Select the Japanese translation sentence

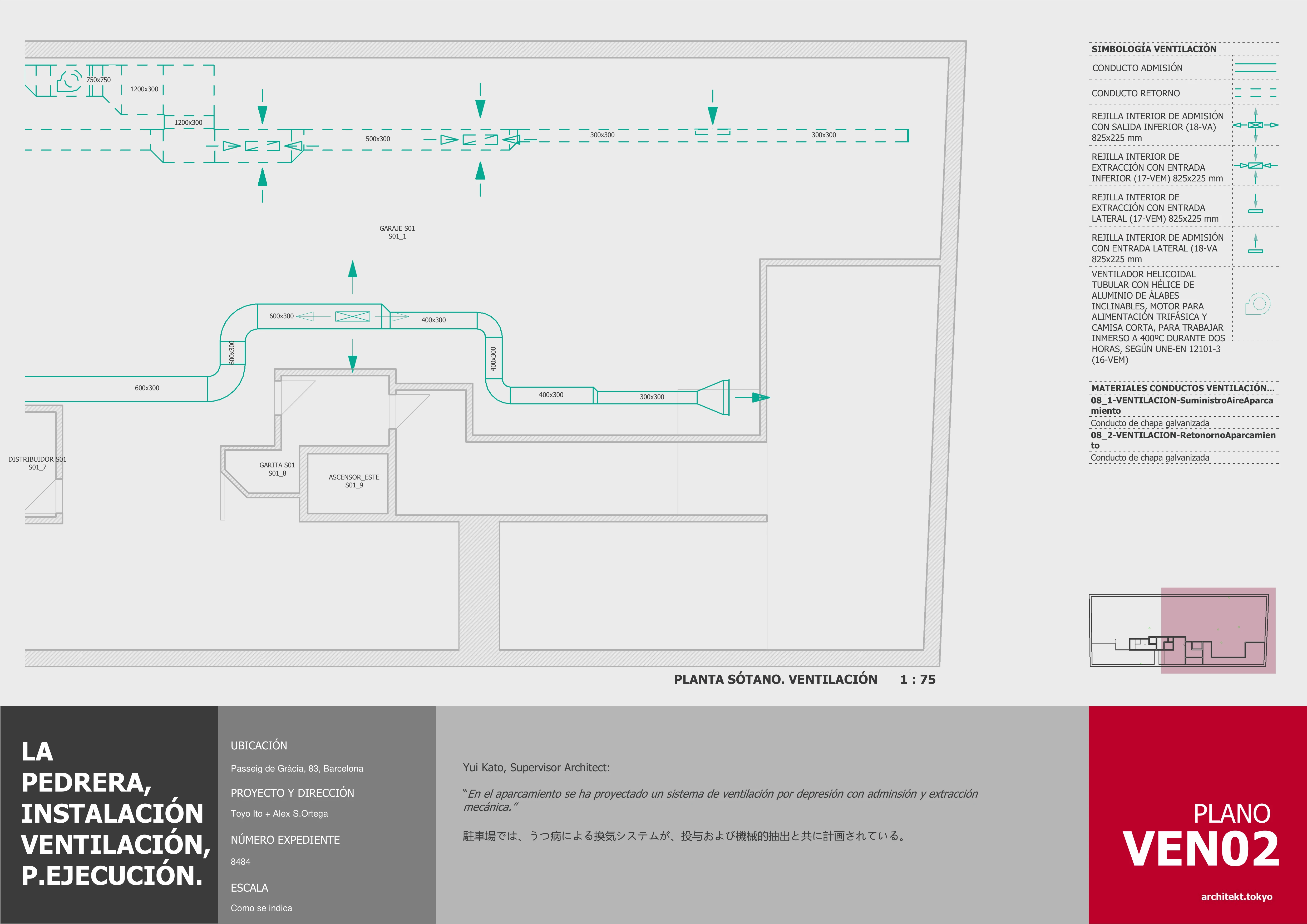(x=685, y=836)
